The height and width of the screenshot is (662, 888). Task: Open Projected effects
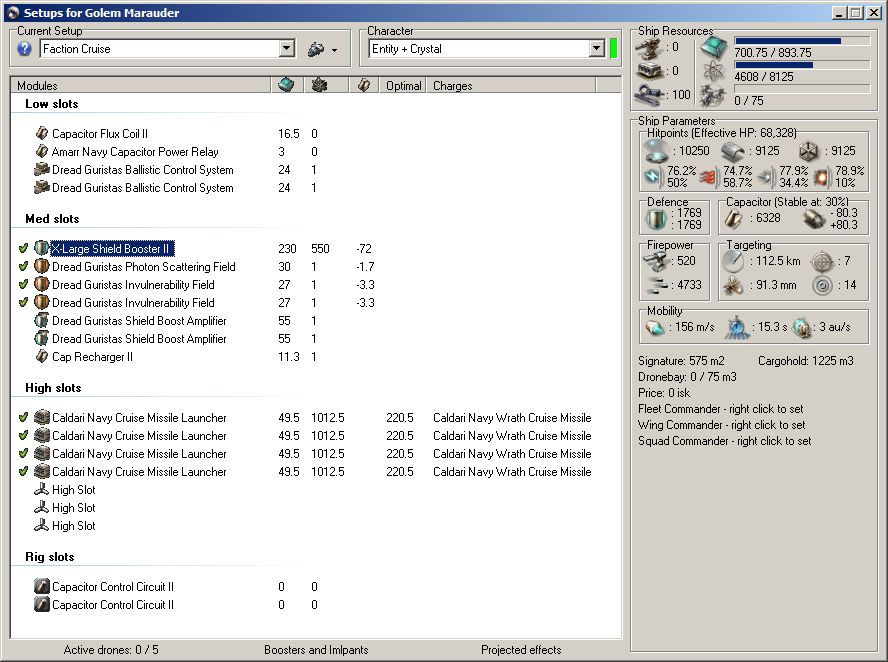521,650
